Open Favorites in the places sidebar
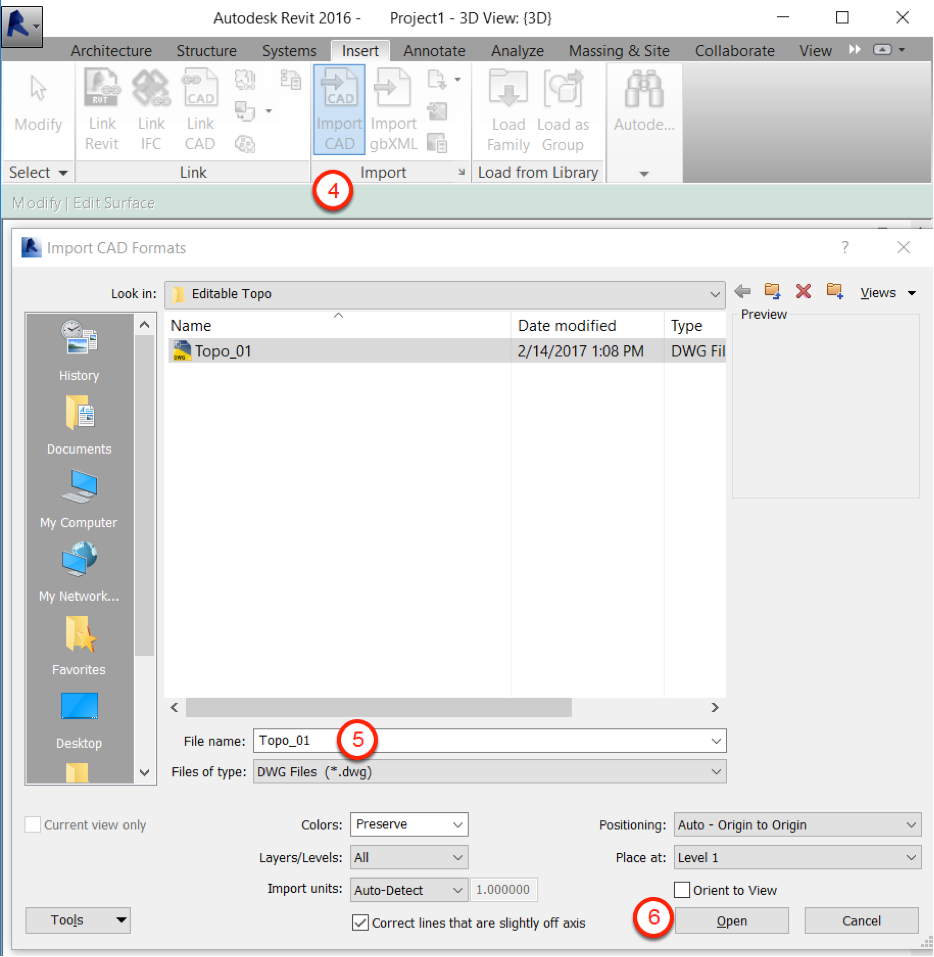 point(79,645)
